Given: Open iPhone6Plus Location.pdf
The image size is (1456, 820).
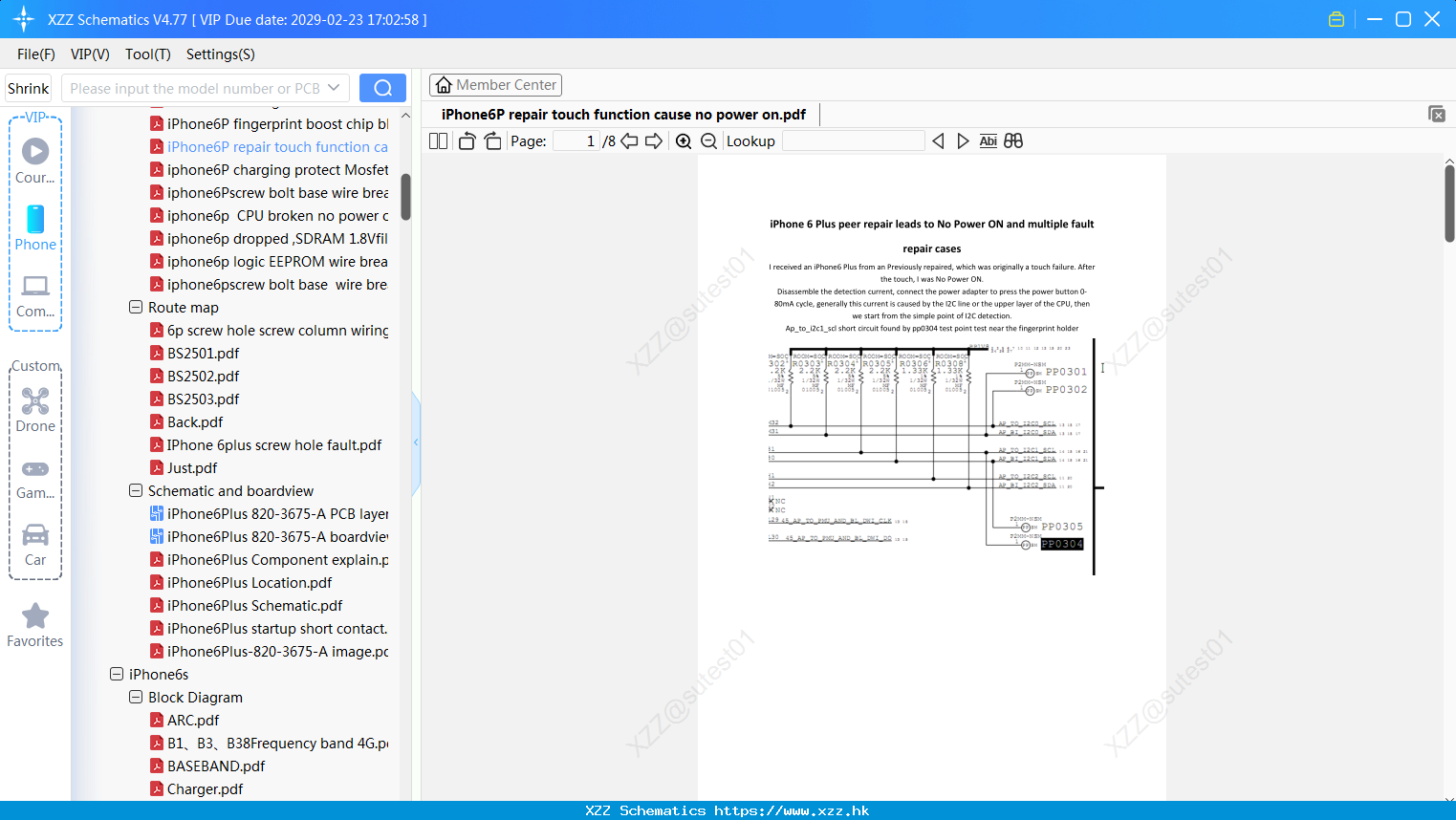Looking at the screenshot, I should 241,582.
